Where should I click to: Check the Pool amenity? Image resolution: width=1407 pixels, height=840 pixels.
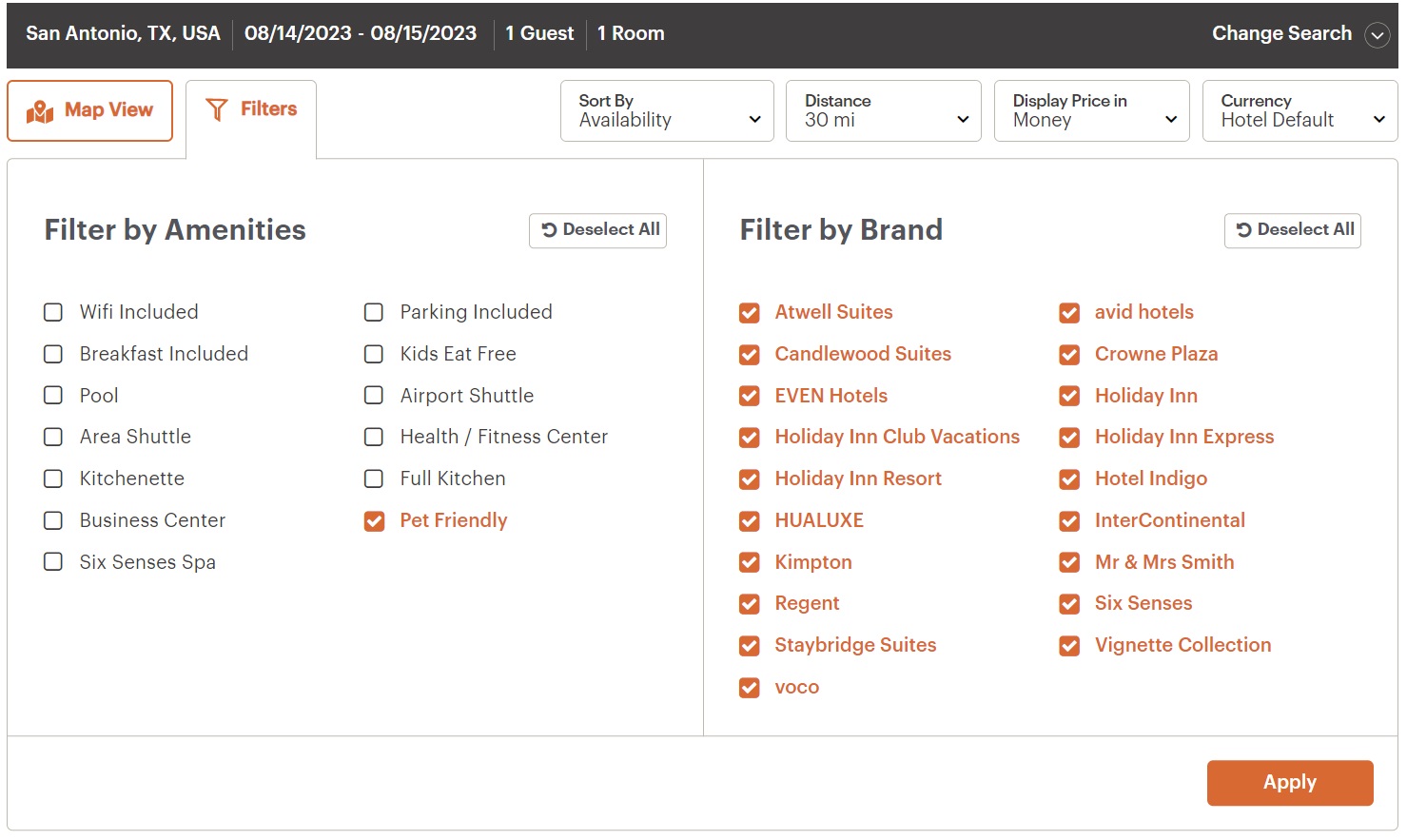(x=53, y=395)
